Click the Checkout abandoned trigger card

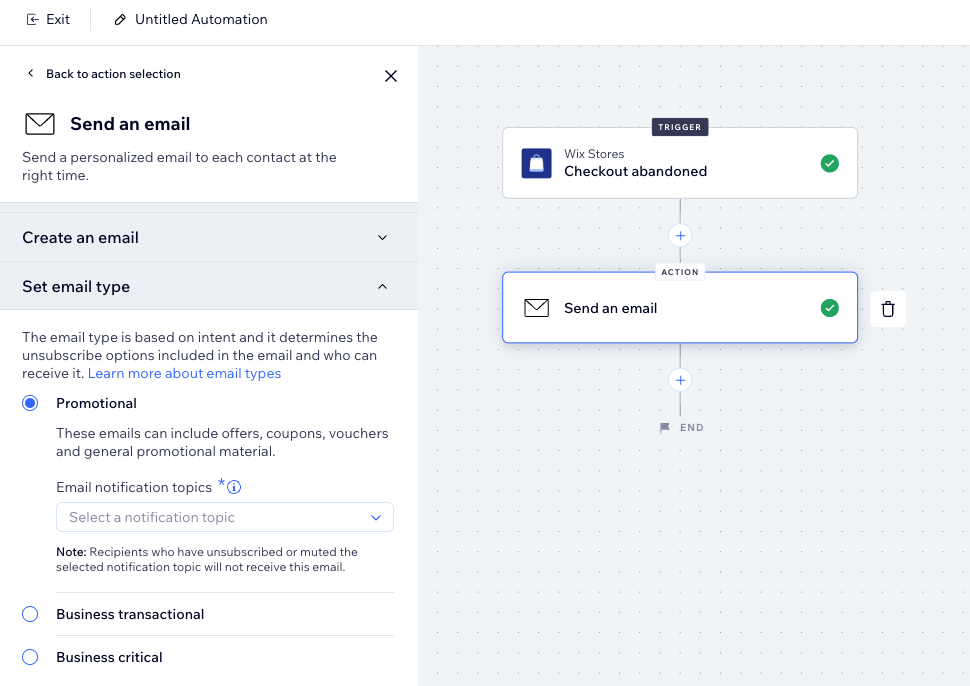680,163
